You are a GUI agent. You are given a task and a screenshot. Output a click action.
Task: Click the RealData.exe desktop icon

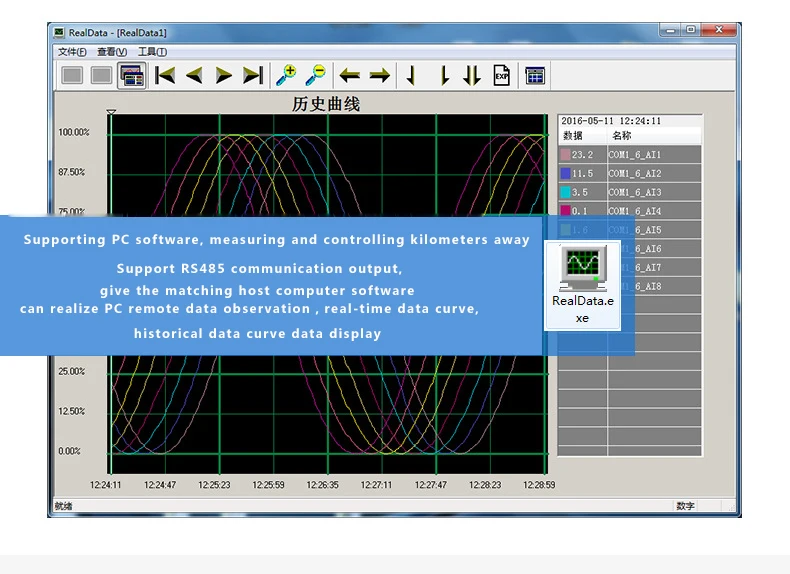pyautogui.click(x=582, y=285)
